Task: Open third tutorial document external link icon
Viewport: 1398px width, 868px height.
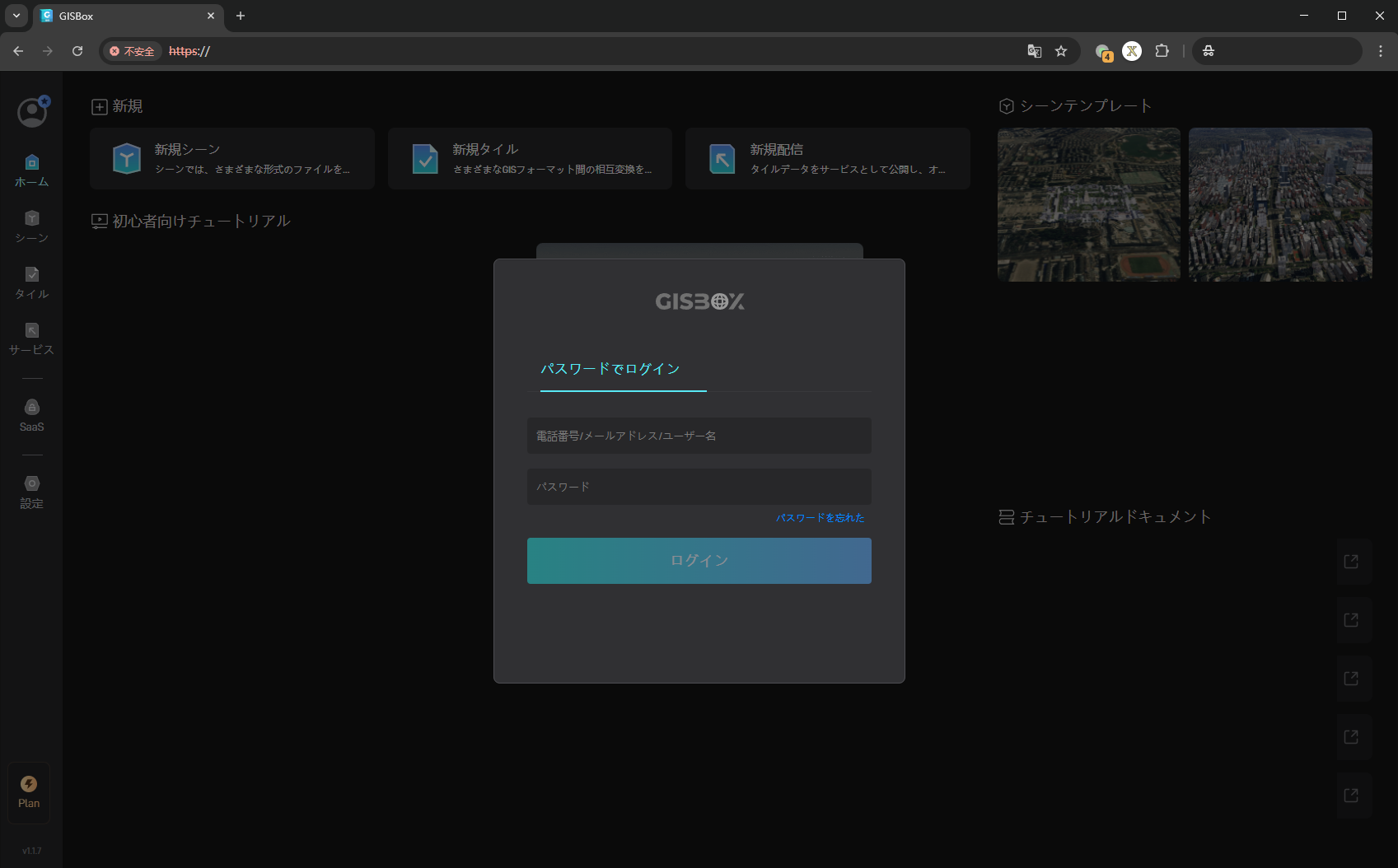Action: [x=1351, y=679]
